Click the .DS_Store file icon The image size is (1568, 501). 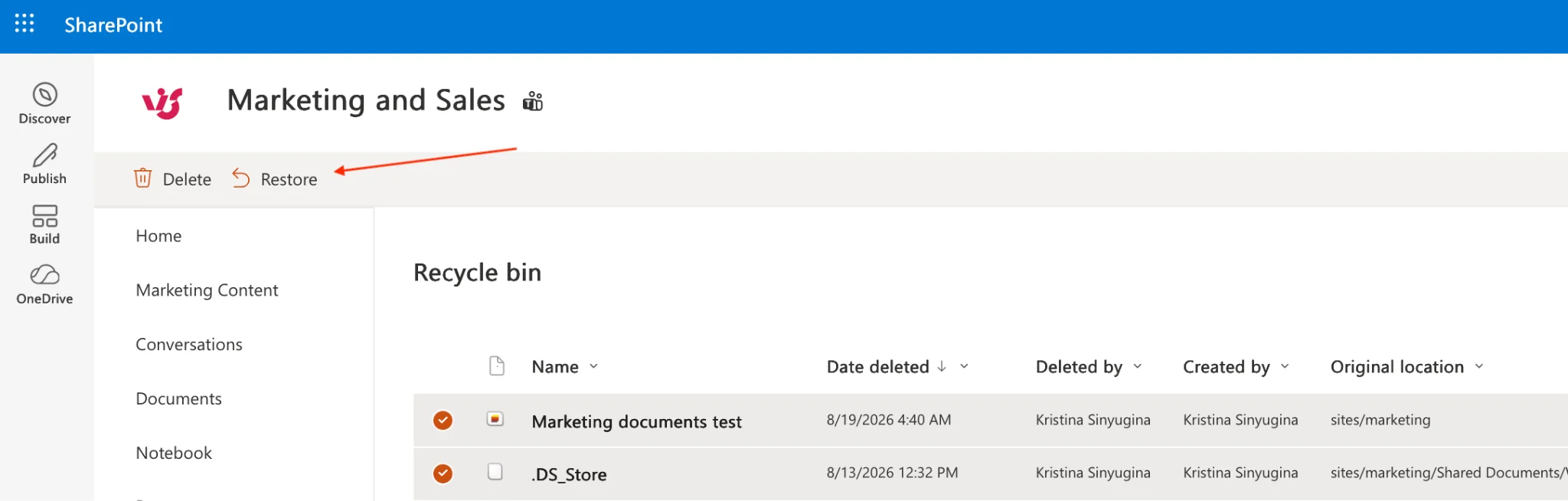[x=495, y=472]
